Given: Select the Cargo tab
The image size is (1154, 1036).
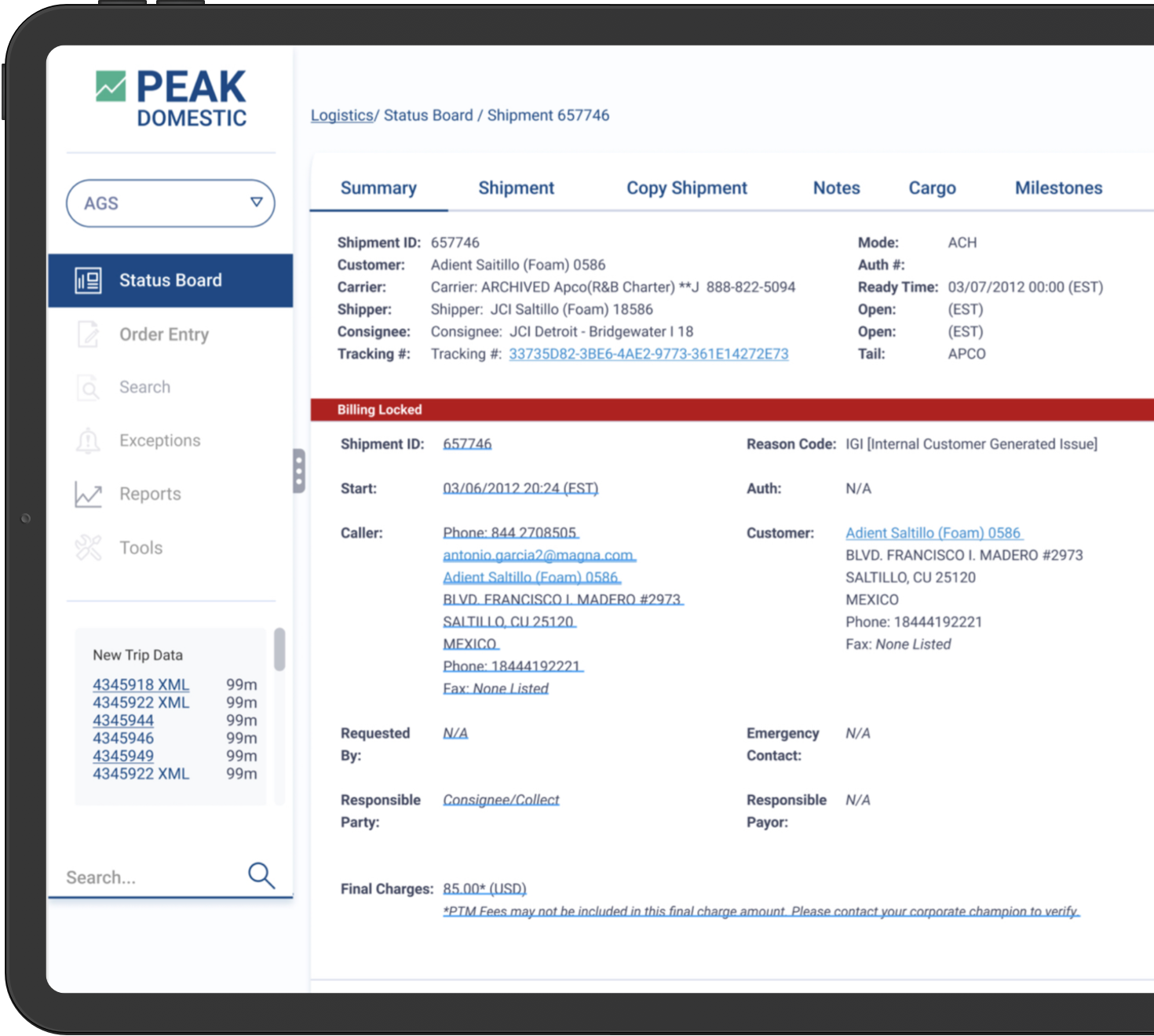Looking at the screenshot, I should 932,188.
